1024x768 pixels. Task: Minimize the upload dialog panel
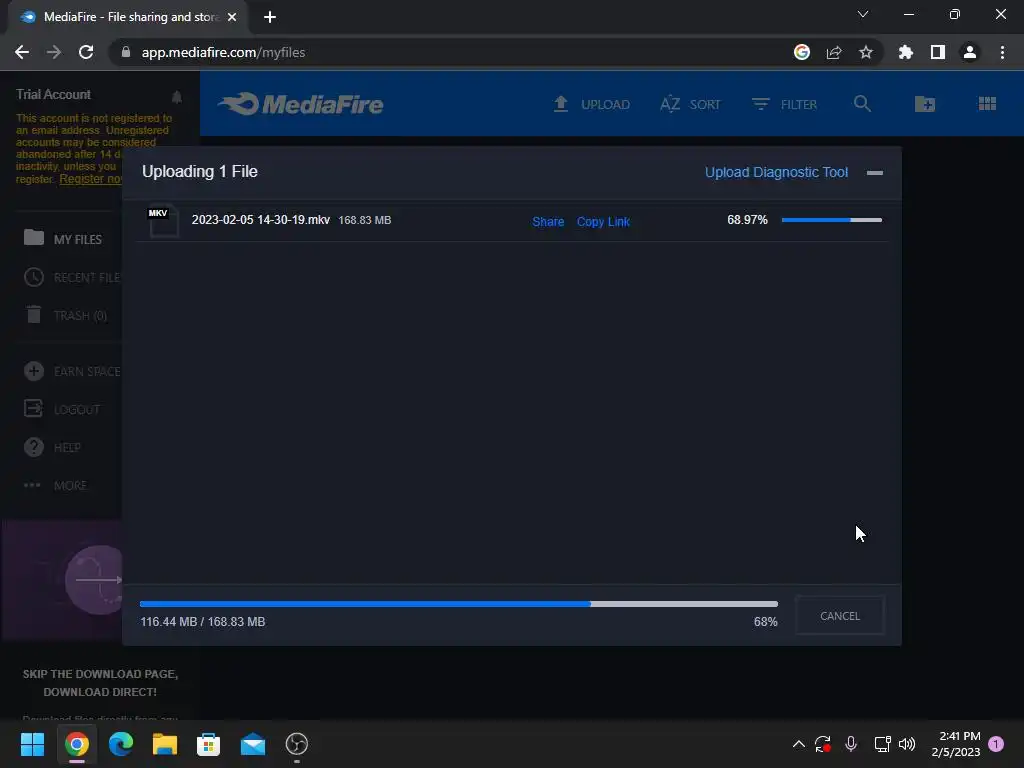[x=874, y=173]
